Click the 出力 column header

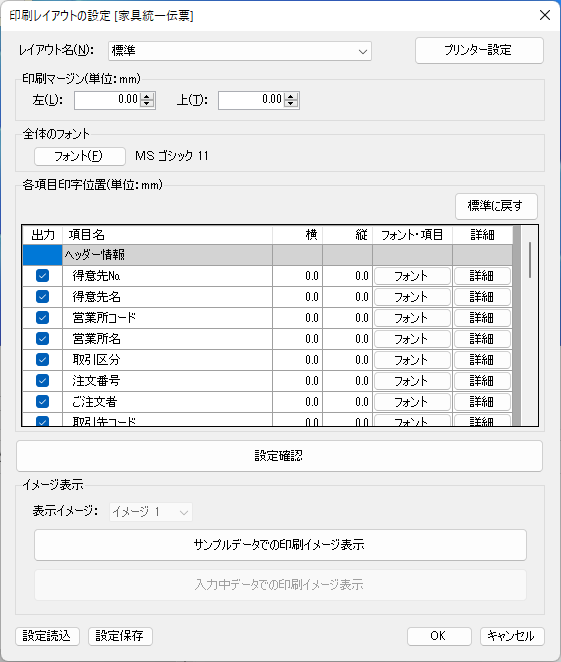pos(43,235)
